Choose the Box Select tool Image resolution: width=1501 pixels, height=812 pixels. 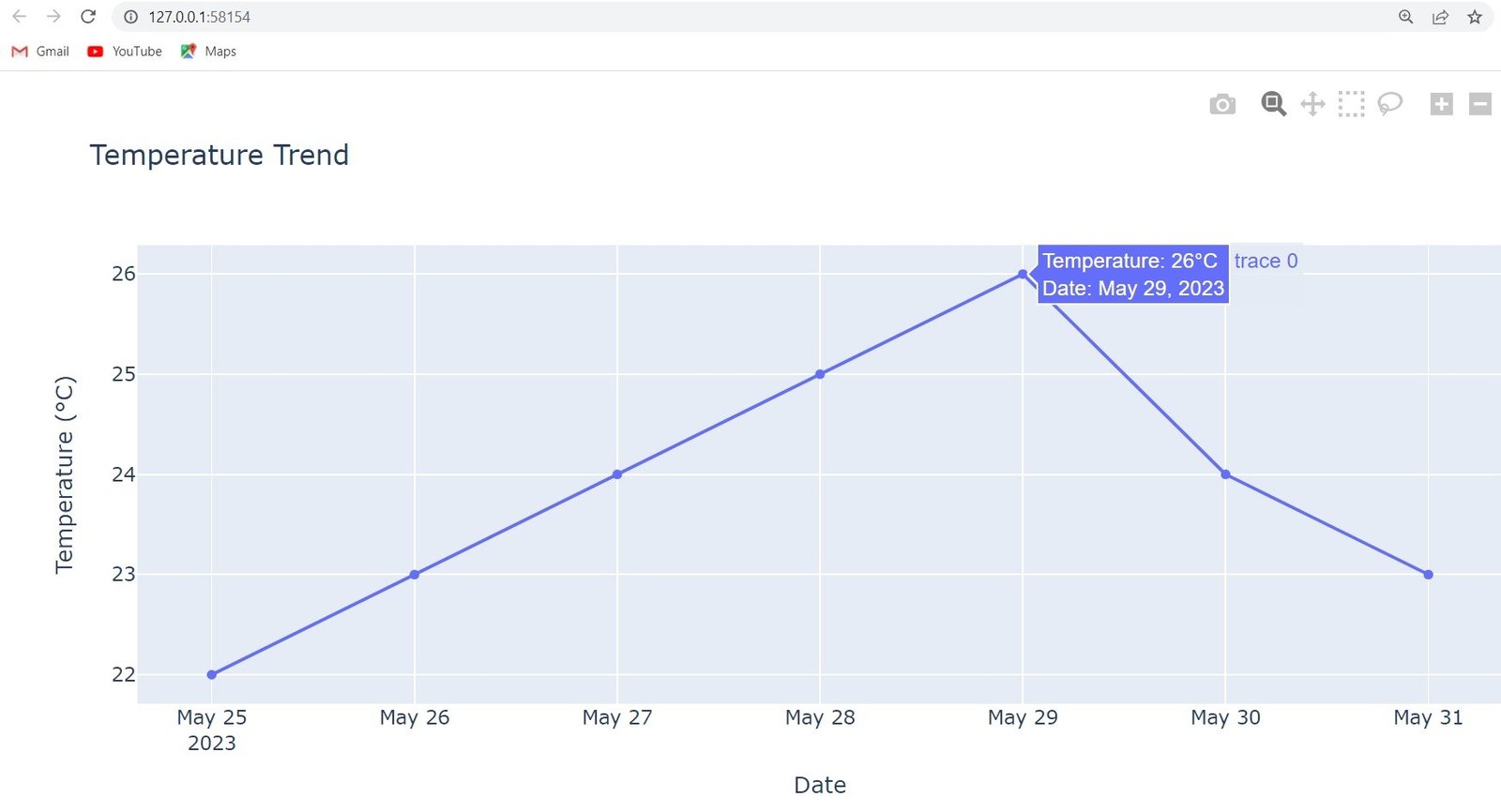click(x=1351, y=104)
